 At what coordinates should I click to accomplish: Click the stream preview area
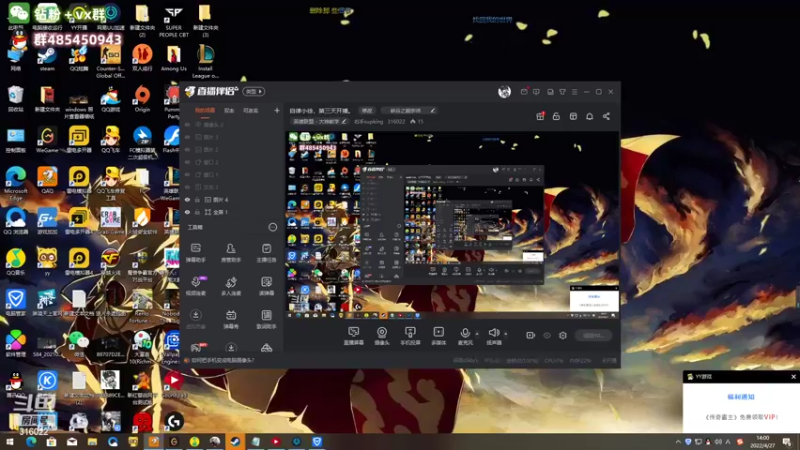click(452, 224)
